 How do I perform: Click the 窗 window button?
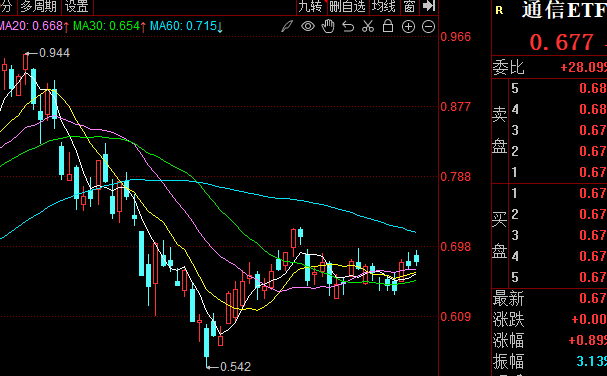[409, 6]
